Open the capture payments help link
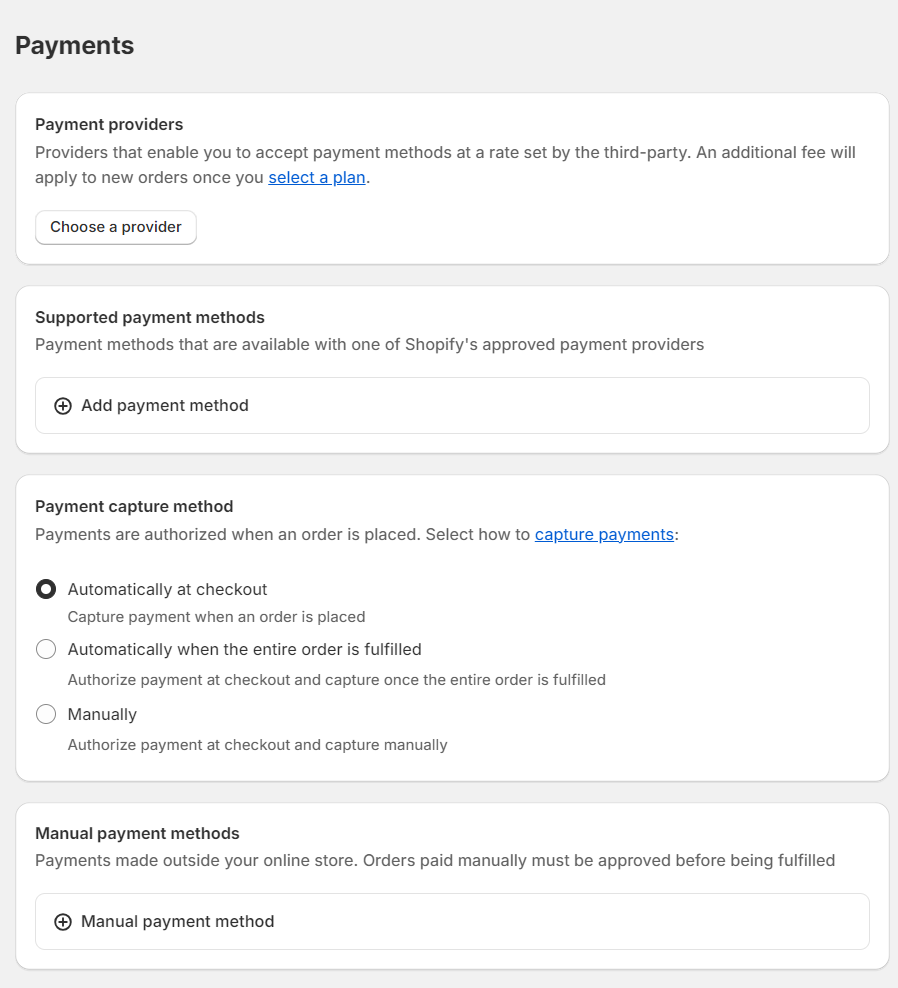Image resolution: width=898 pixels, height=988 pixels. pos(604,534)
